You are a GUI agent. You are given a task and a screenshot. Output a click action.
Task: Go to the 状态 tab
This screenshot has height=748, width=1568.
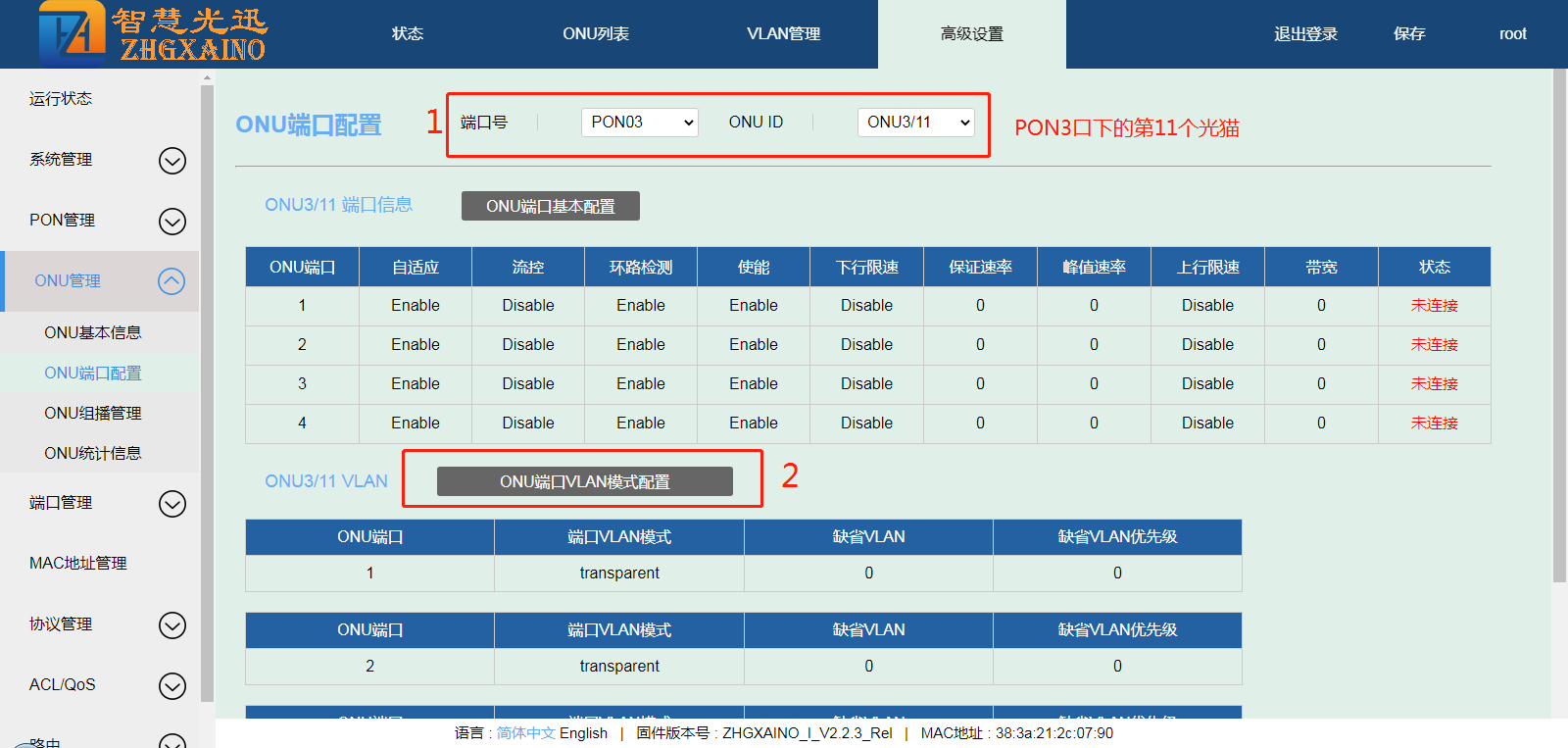coord(408,34)
